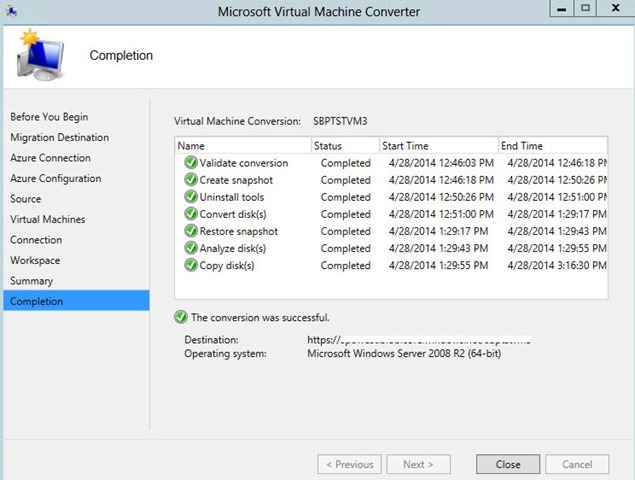Viewport: 635px width, 480px height.
Task: Select the Analyze disk(s) row name
Action: (233, 248)
